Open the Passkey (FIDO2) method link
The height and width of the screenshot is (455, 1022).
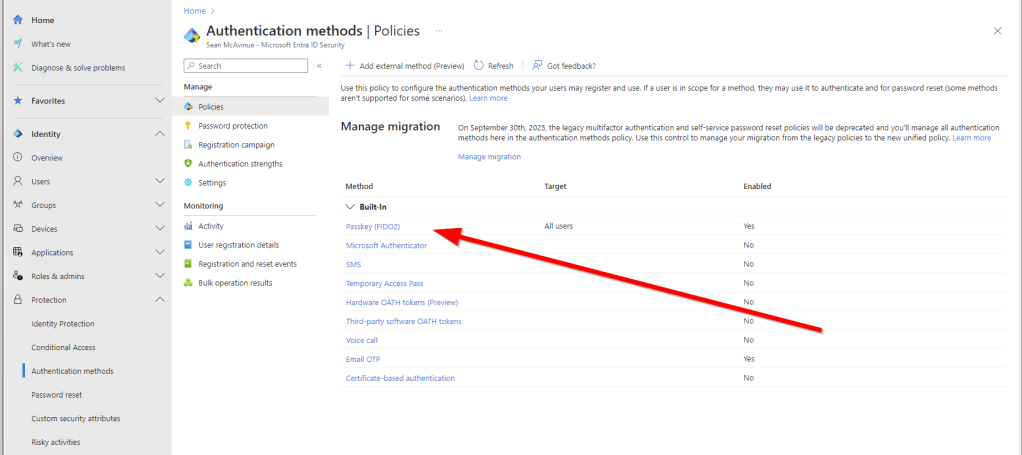pos(372,227)
